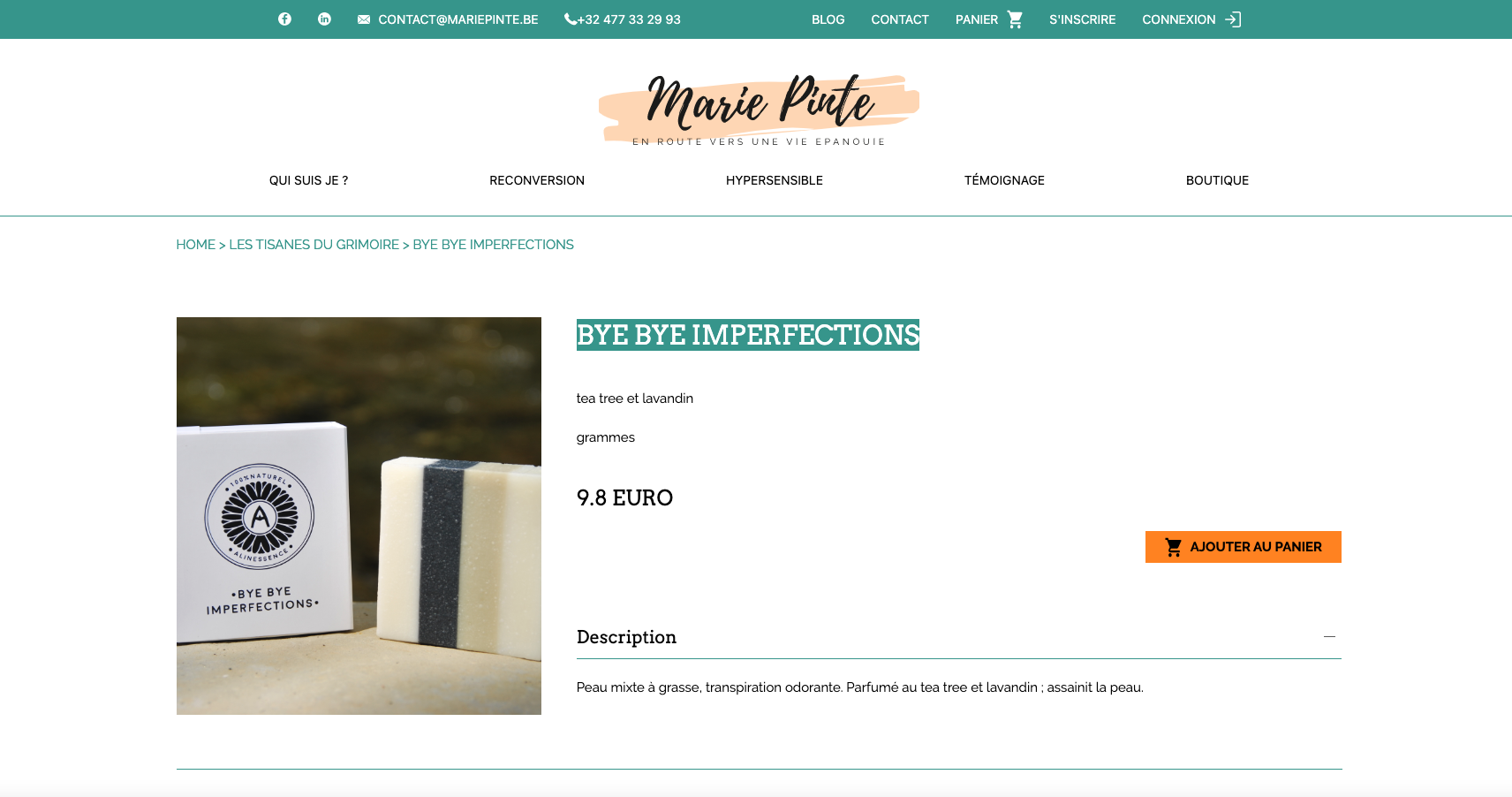Collapse the Description section with minus icon
The width and height of the screenshot is (1512, 797).
pos(1329,637)
